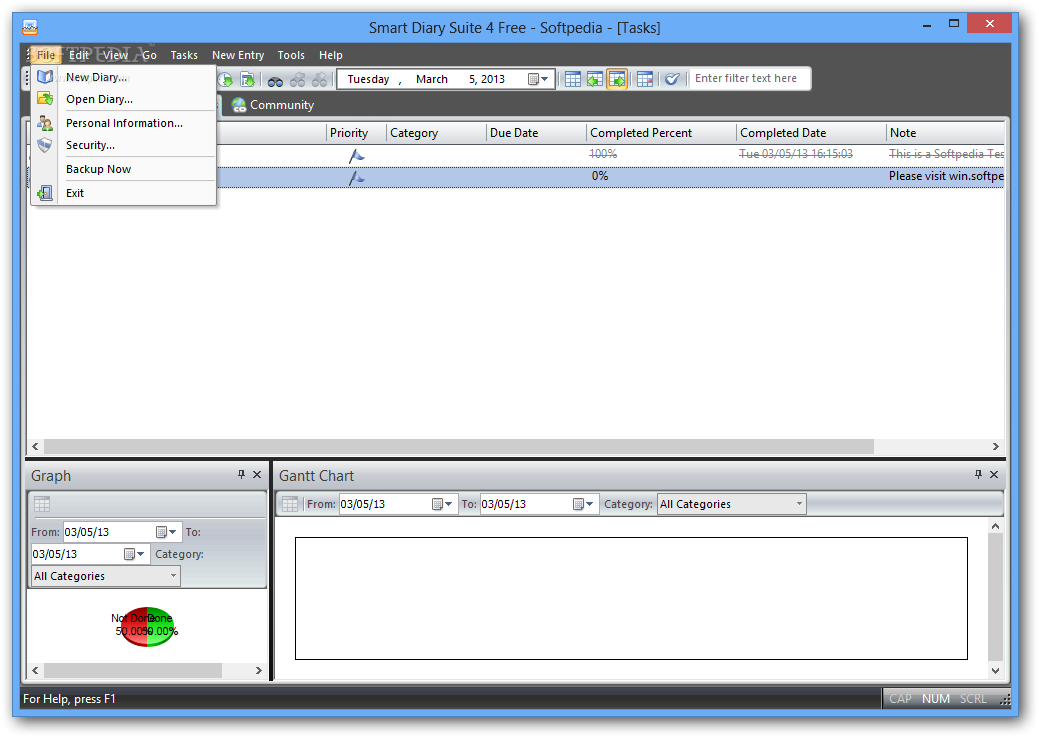The image size is (1039, 737).
Task: Open the New Entry menu
Action: pos(238,55)
